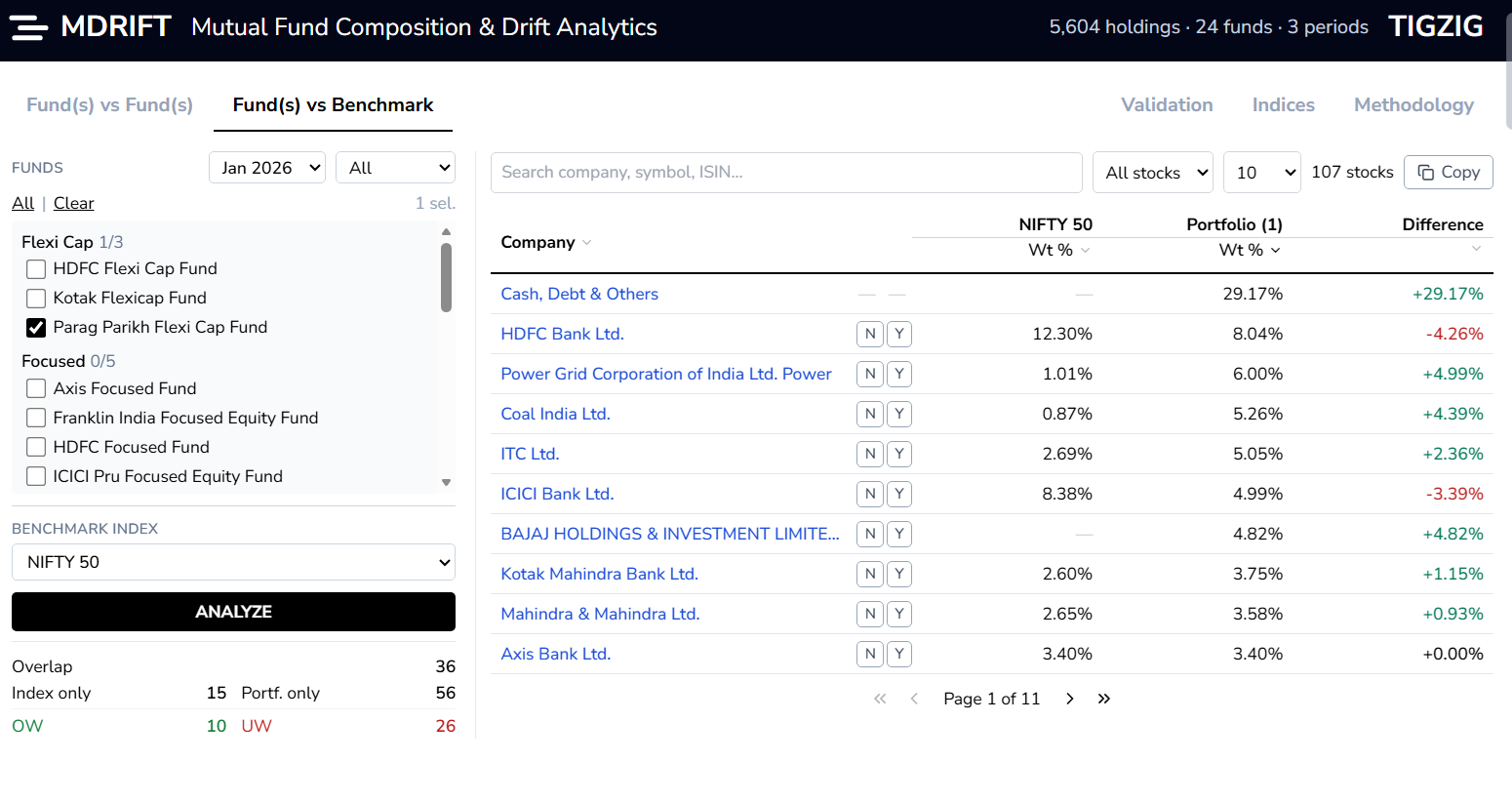Click the N button for HDFC Bank Ltd.
This screenshot has height=802, width=1512.
pos(870,334)
